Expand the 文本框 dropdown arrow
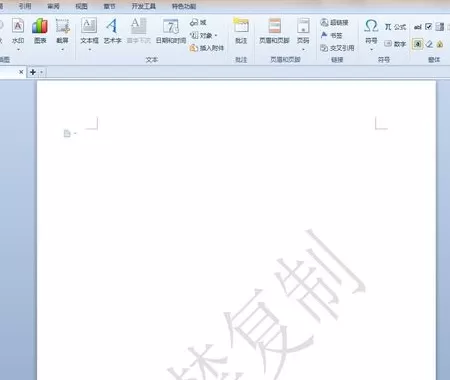The width and height of the screenshot is (450, 380). (x=89, y=49)
